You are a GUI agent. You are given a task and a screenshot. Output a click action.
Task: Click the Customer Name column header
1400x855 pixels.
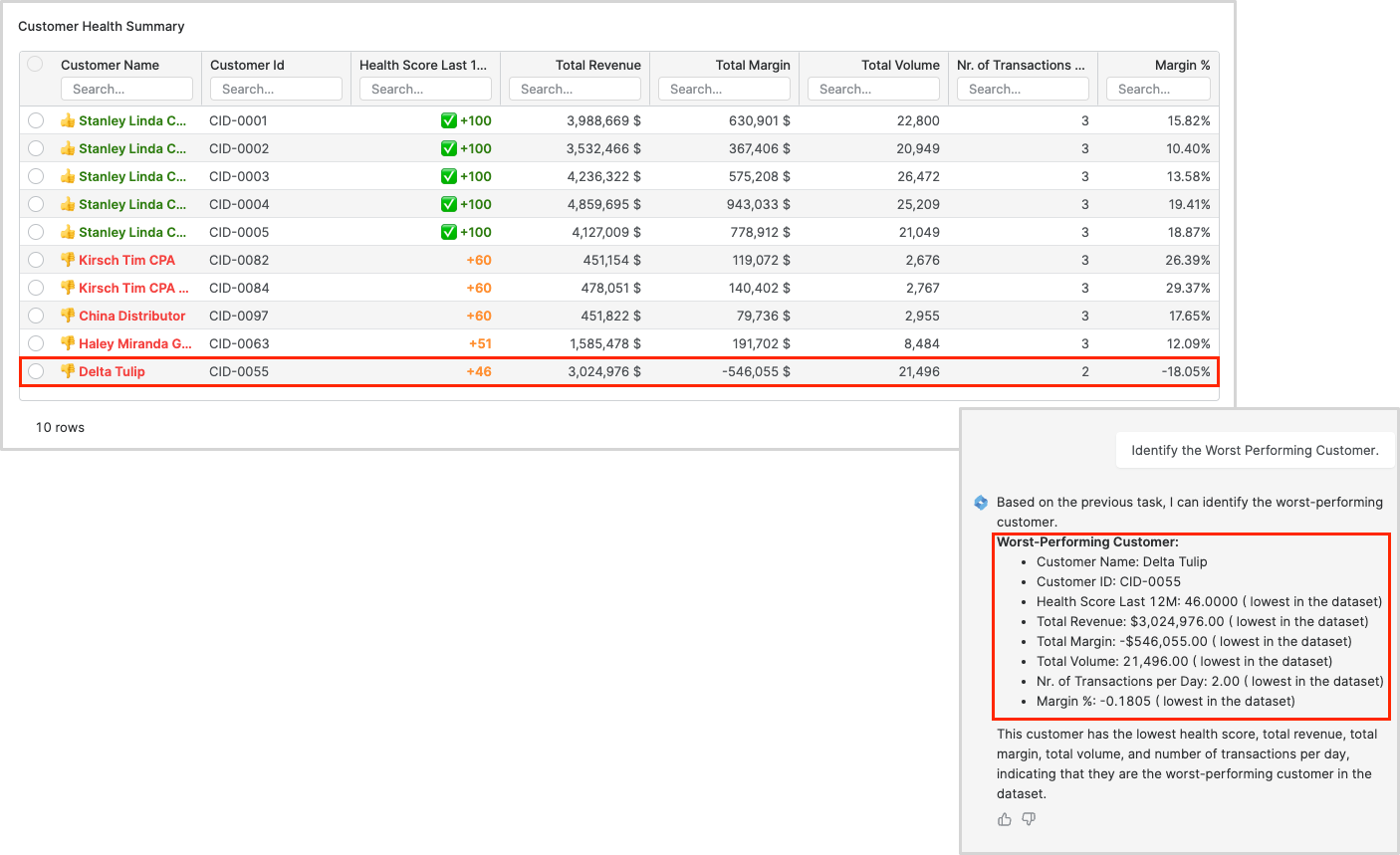110,65
